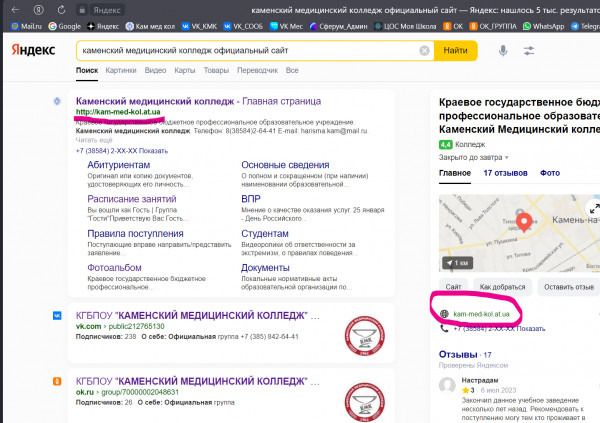Open the Расписание занятий sitelink
Image resolution: width=600 pixels, height=423 pixels.
coord(132,199)
